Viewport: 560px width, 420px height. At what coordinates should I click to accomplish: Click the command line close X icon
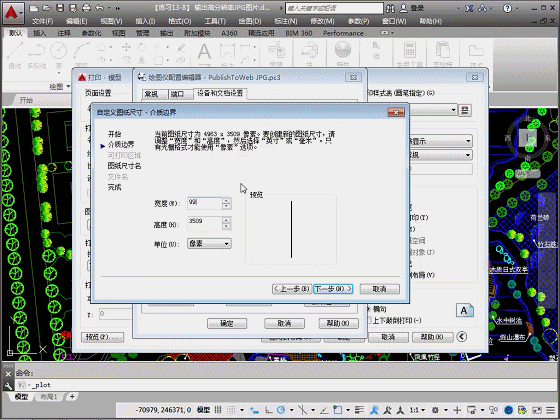(8, 374)
